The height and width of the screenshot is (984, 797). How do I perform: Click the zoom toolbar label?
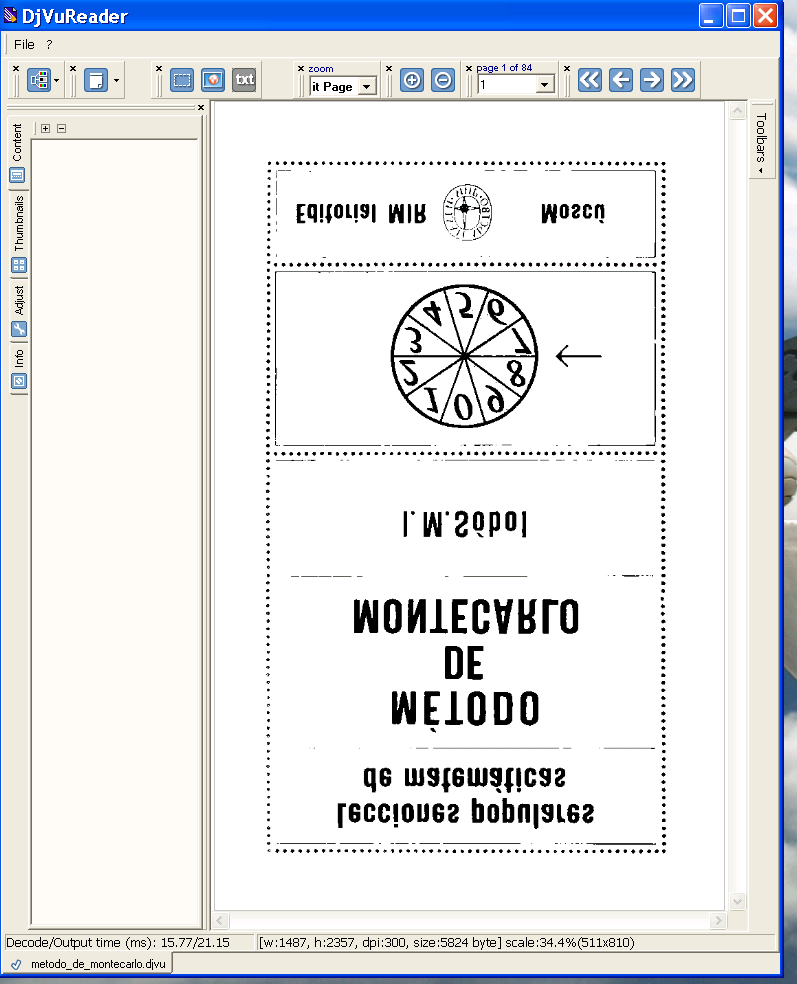(x=321, y=69)
